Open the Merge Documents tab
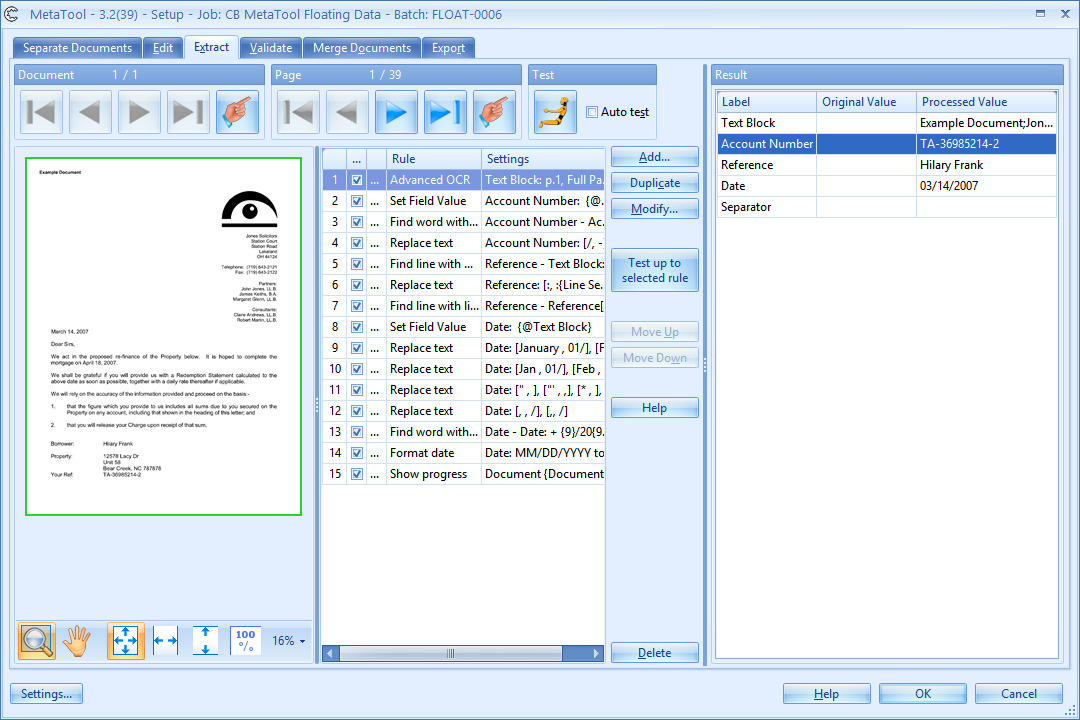Image resolution: width=1080 pixels, height=720 pixels. click(x=362, y=48)
